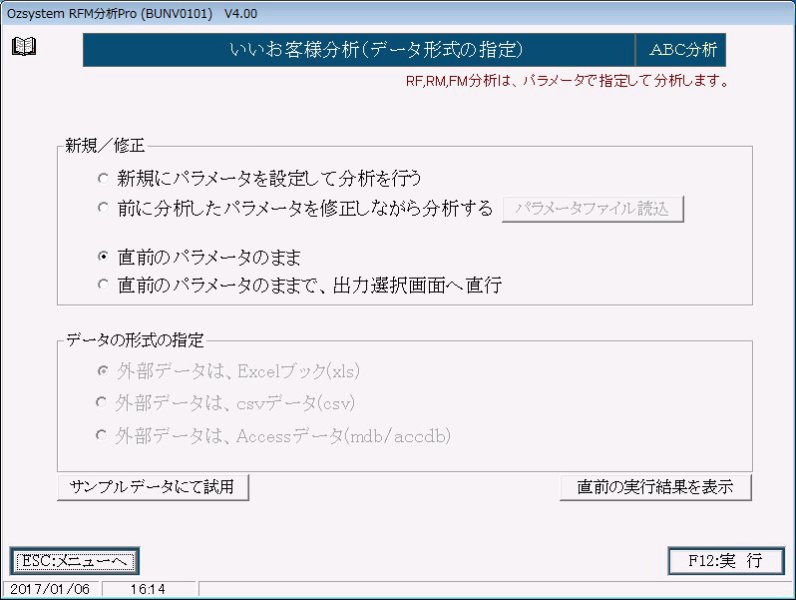Click サンプルデータにて試用 button

click(x=152, y=487)
